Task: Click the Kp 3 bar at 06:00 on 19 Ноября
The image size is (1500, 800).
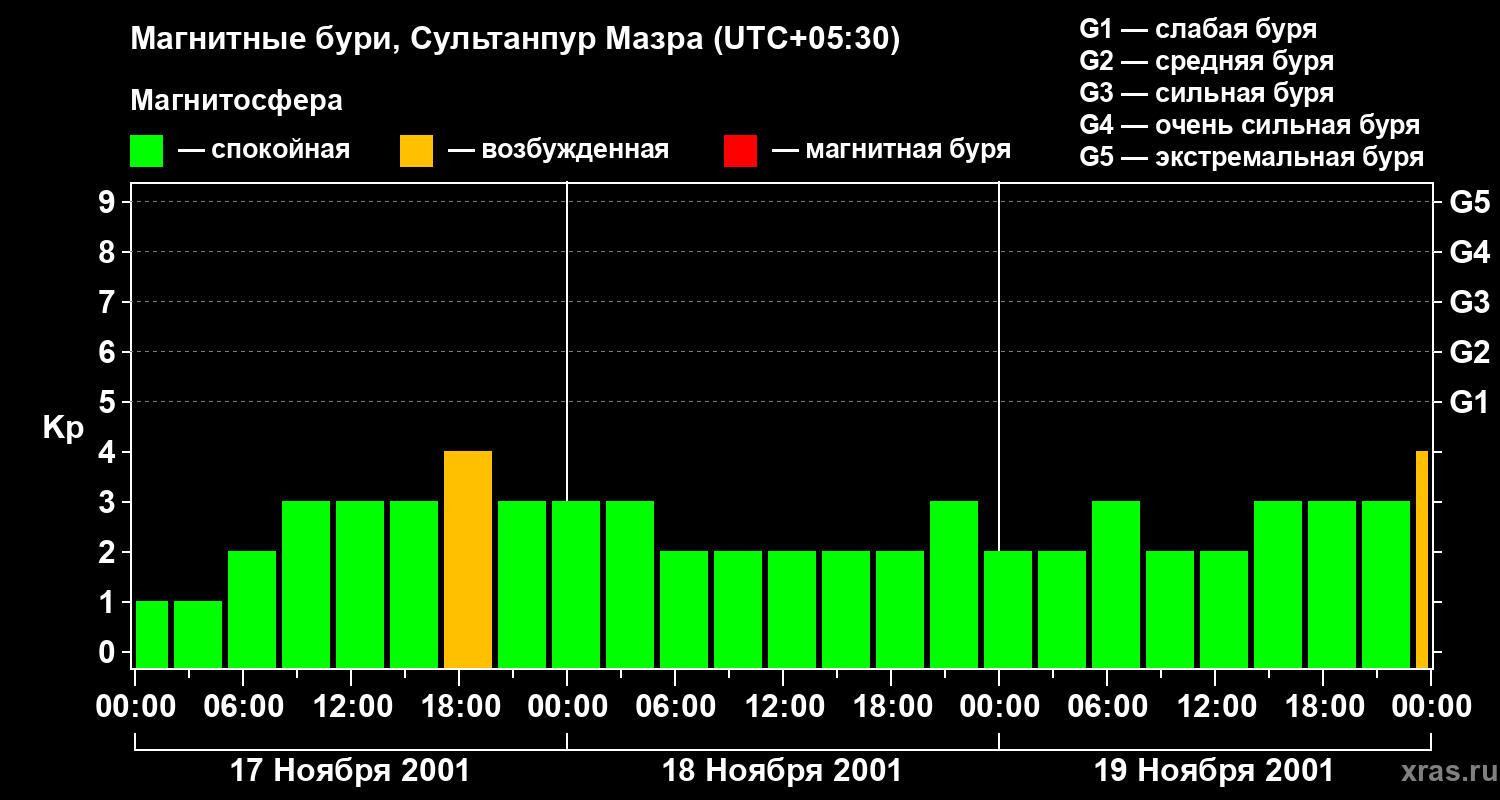Action: click(x=1116, y=584)
